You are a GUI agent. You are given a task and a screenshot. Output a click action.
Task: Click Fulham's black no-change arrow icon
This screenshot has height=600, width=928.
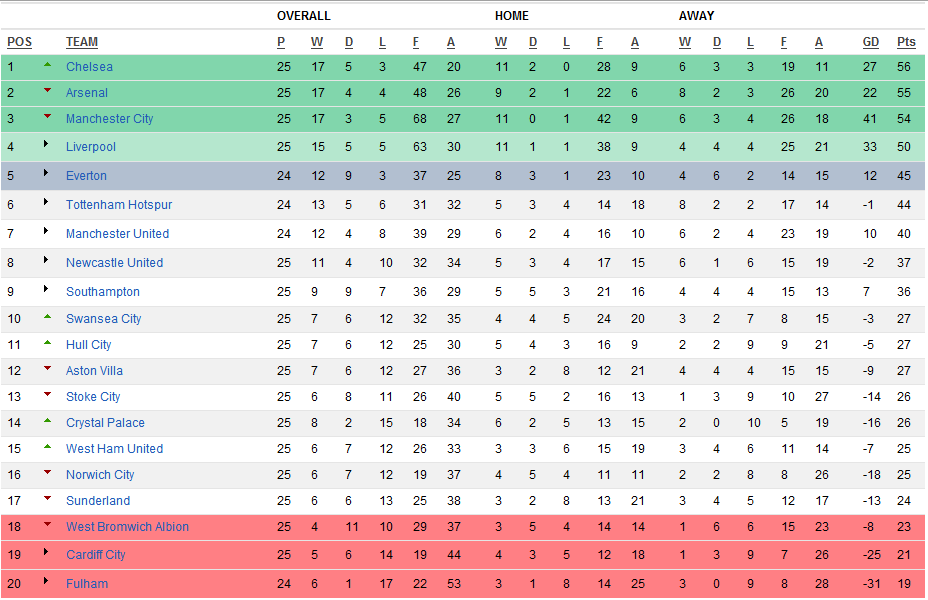(x=46, y=580)
